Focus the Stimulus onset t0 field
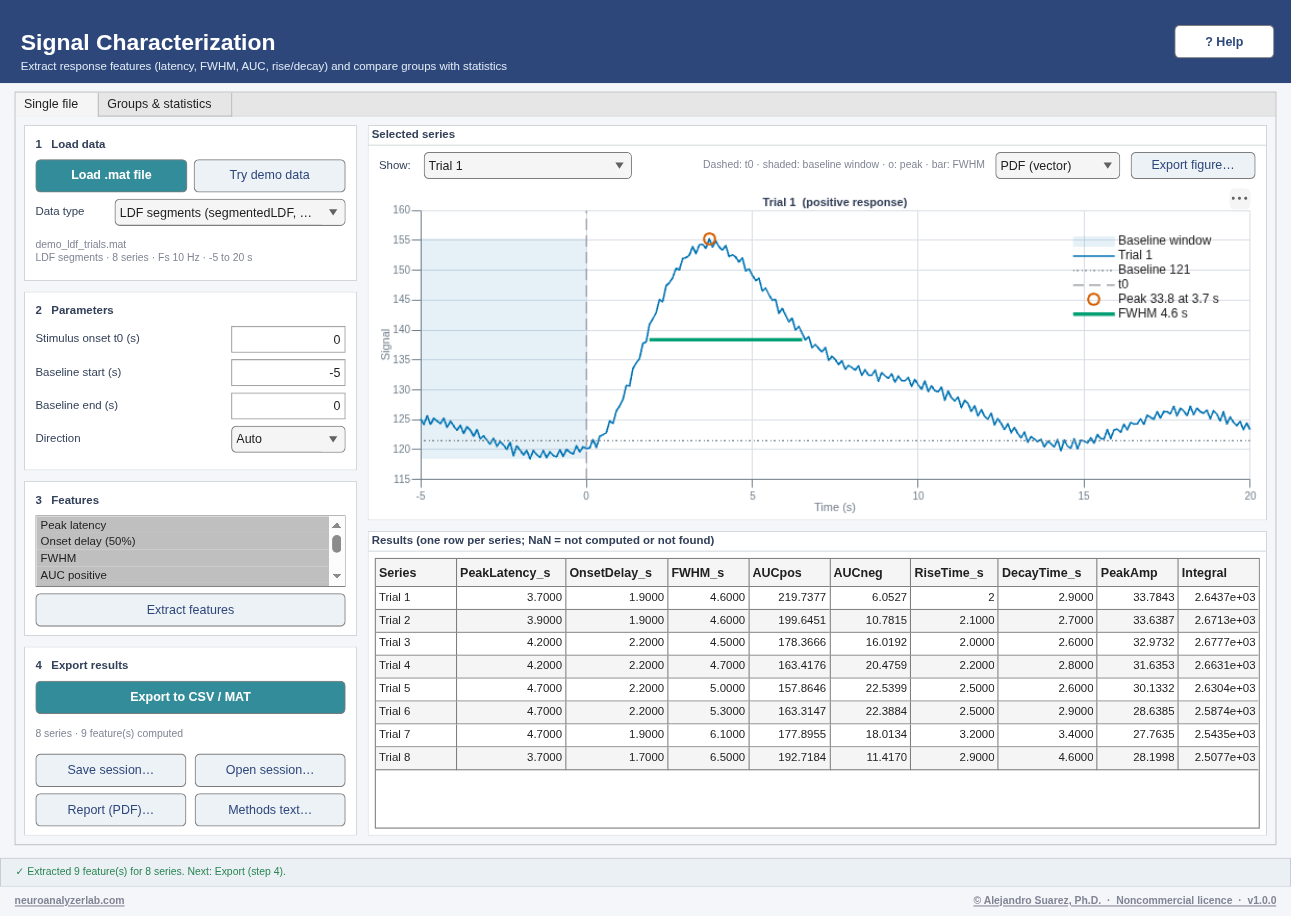This screenshot has height=916, width=1291. pyautogui.click(x=288, y=340)
